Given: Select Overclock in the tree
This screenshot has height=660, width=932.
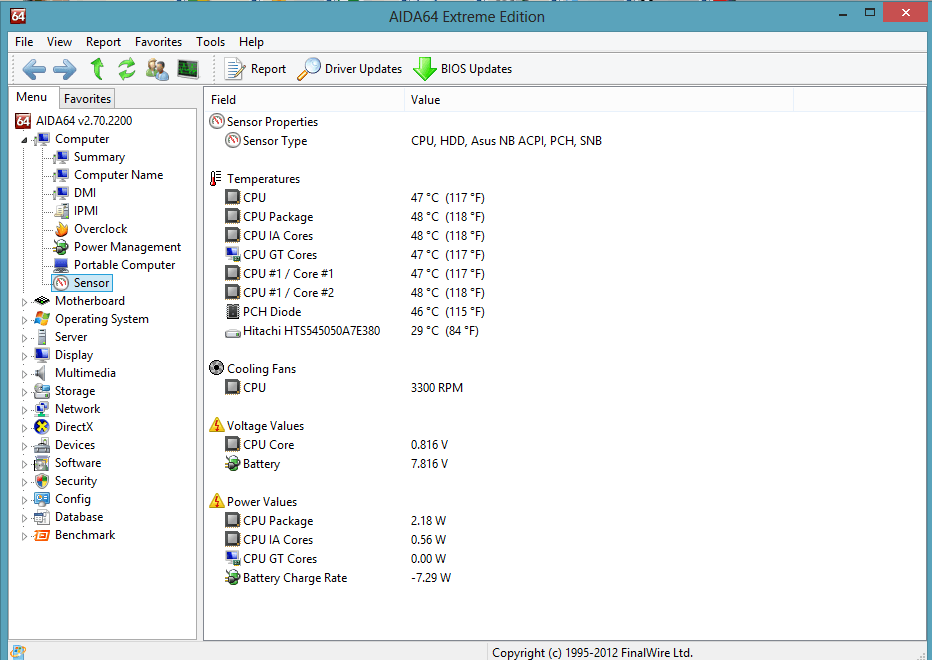Looking at the screenshot, I should pyautogui.click(x=100, y=229).
